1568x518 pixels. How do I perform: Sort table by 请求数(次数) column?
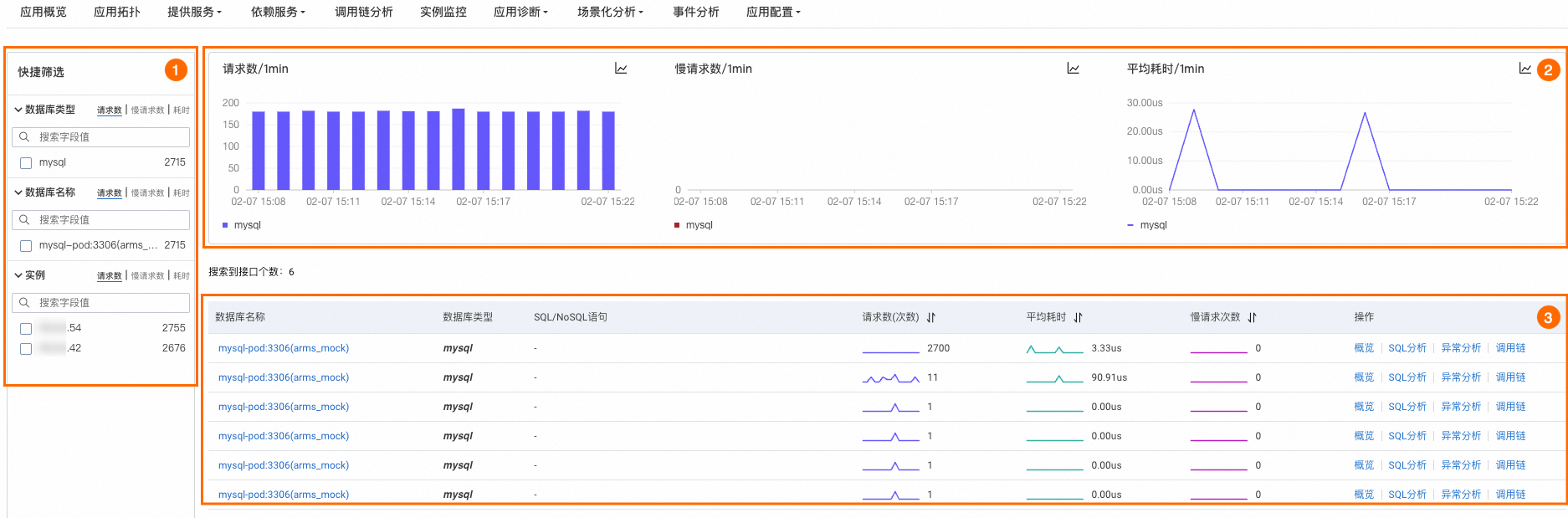[931, 317]
